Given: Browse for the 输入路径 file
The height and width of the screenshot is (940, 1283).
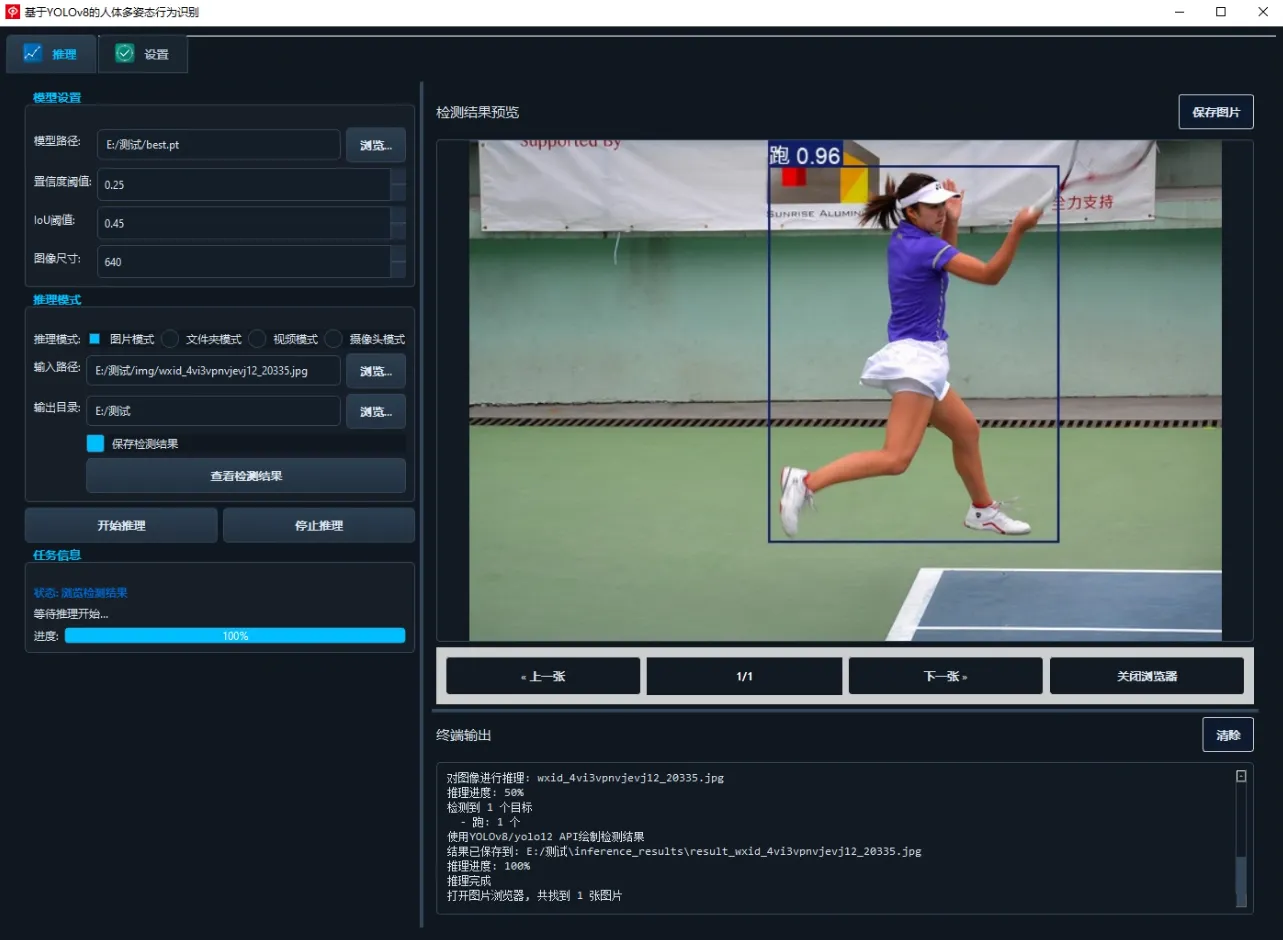Looking at the screenshot, I should [x=375, y=371].
